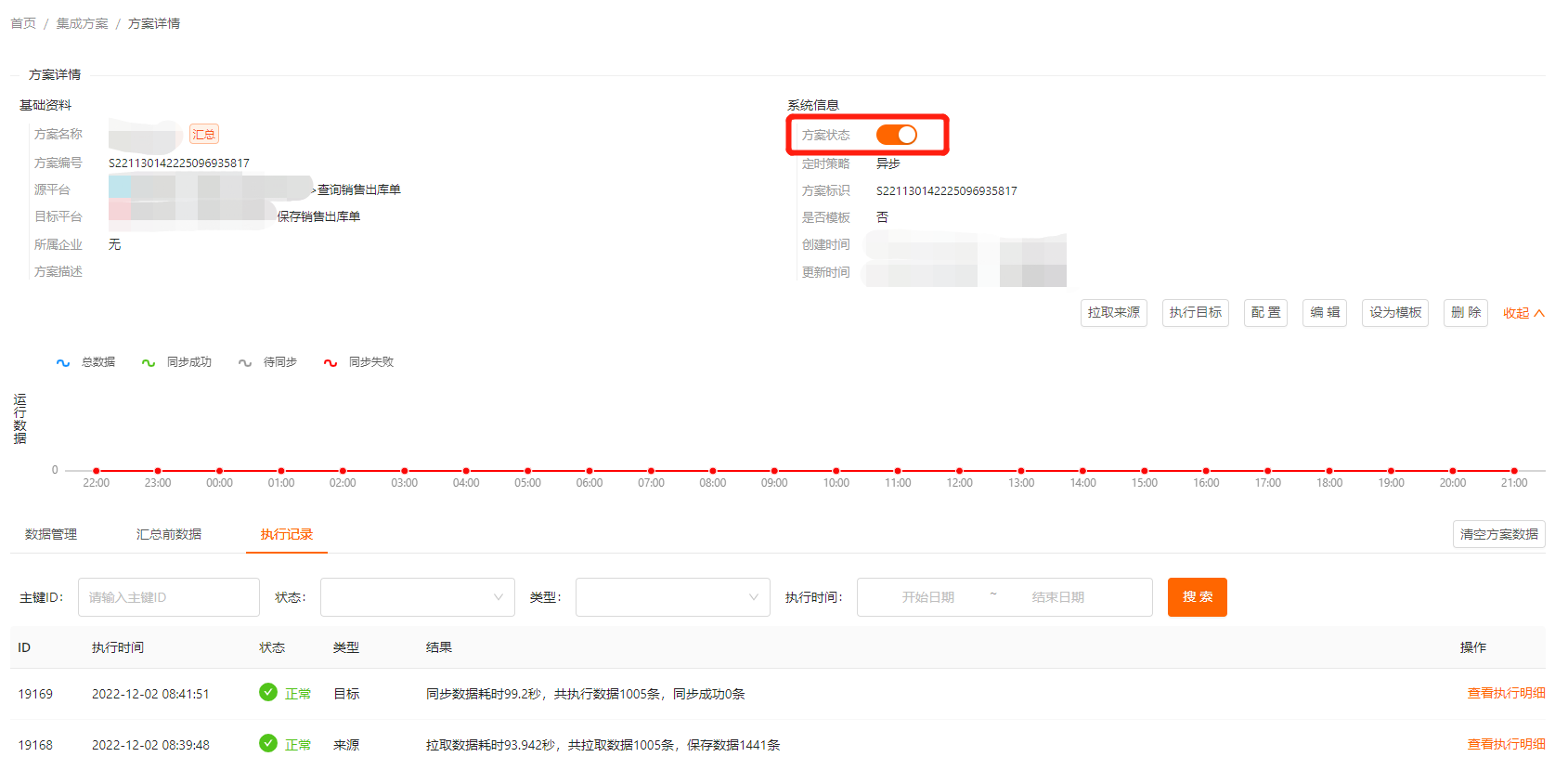
Task: Click the 执行目标 button
Action: pyautogui.click(x=1195, y=313)
